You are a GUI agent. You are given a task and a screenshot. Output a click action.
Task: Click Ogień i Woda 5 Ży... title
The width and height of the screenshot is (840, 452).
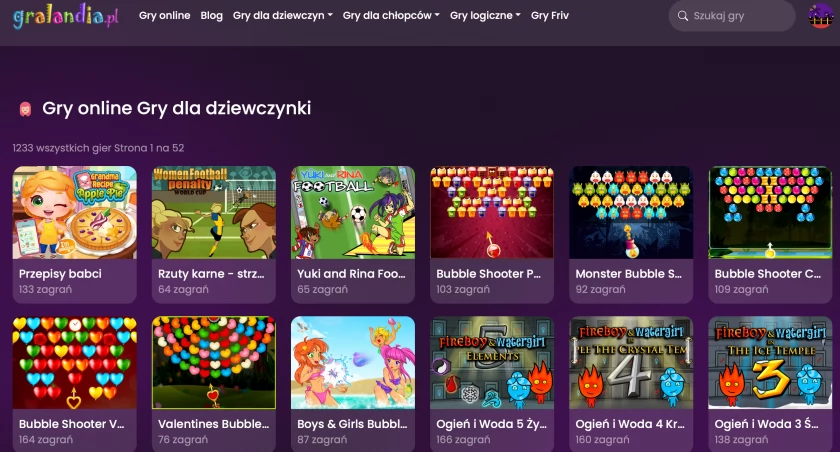click(x=491, y=424)
